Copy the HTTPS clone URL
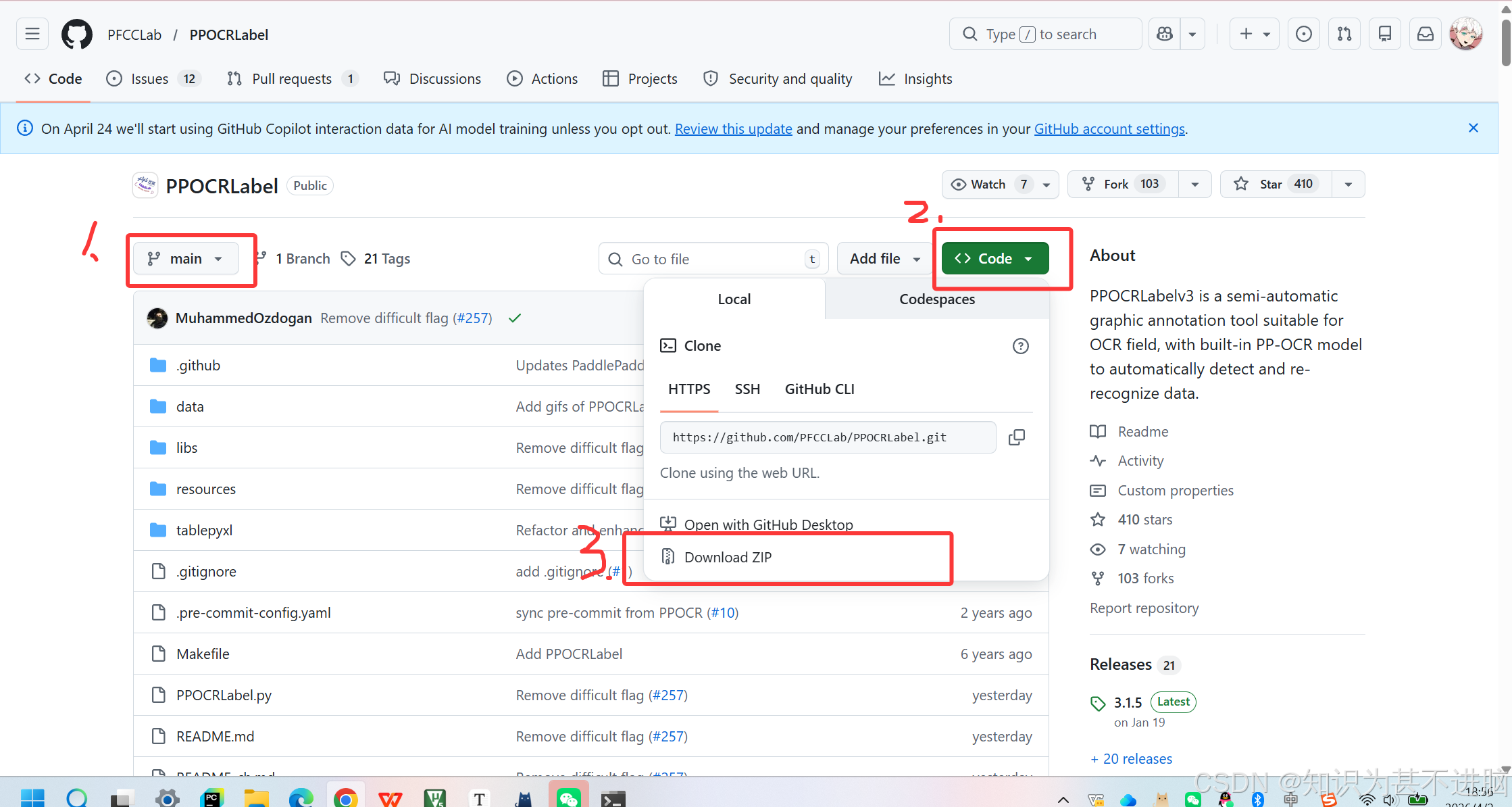This screenshot has width=1512, height=807. (x=1017, y=437)
